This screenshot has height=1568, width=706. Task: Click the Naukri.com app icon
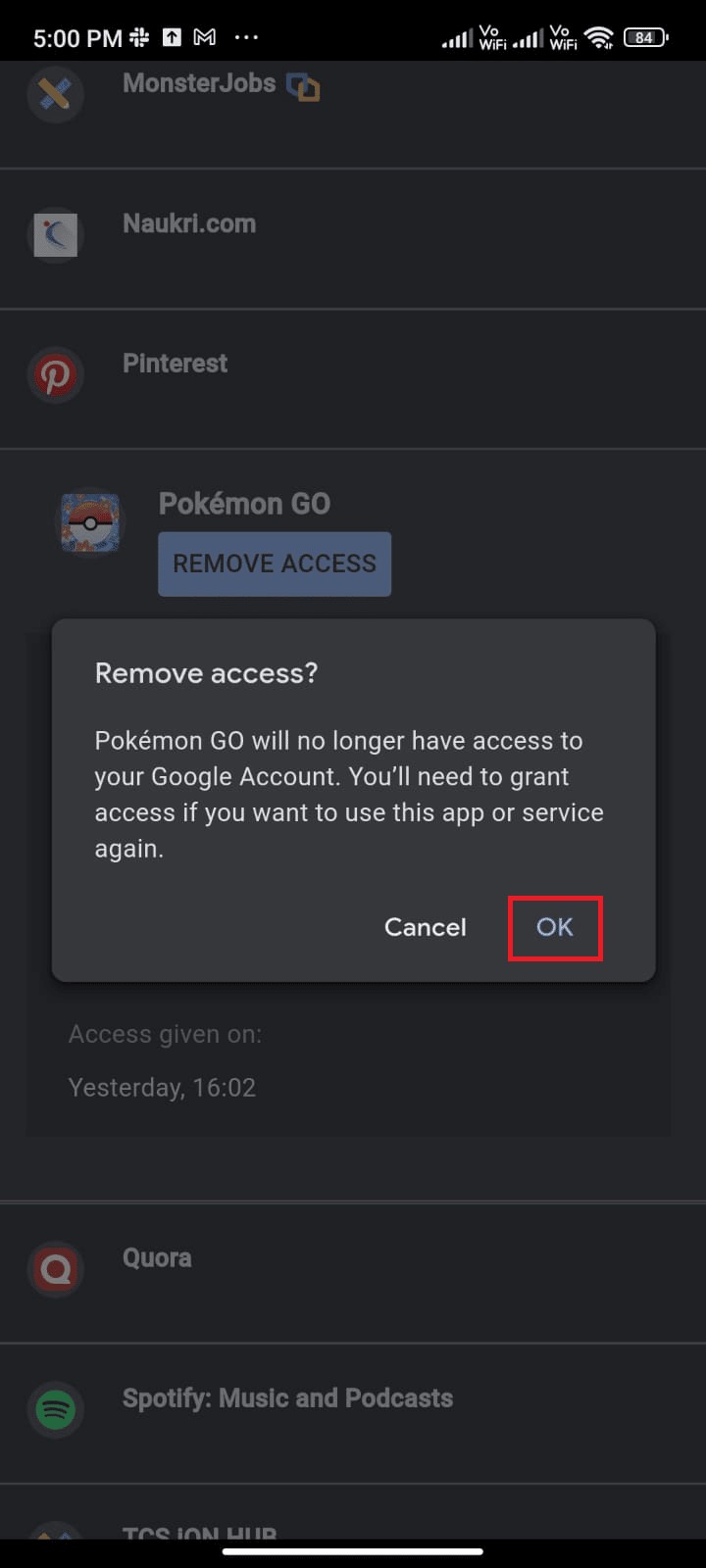pyautogui.click(x=55, y=234)
